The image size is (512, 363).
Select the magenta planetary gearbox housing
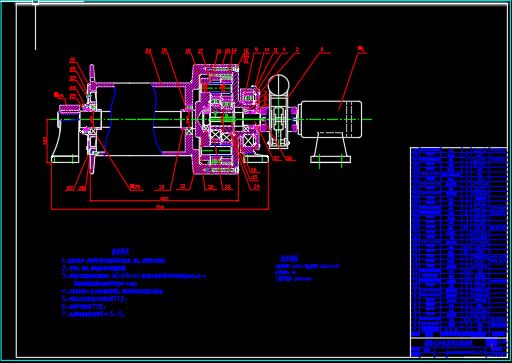[x=216, y=119]
